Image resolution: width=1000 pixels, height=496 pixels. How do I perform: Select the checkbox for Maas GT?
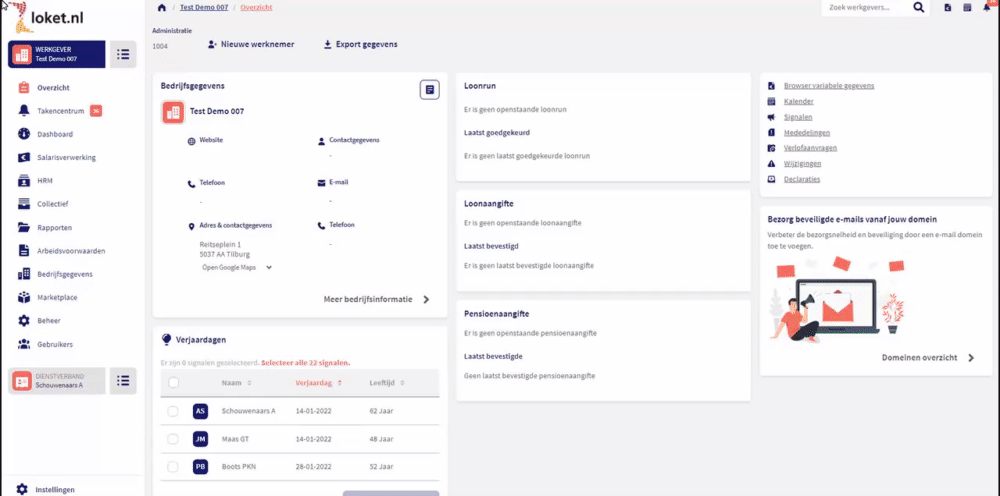[x=173, y=439]
